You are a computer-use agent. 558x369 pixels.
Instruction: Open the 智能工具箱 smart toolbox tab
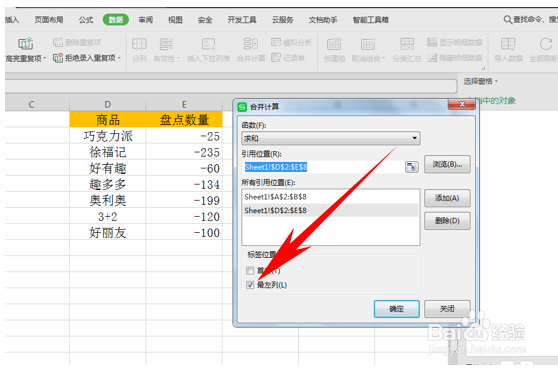pos(370,20)
